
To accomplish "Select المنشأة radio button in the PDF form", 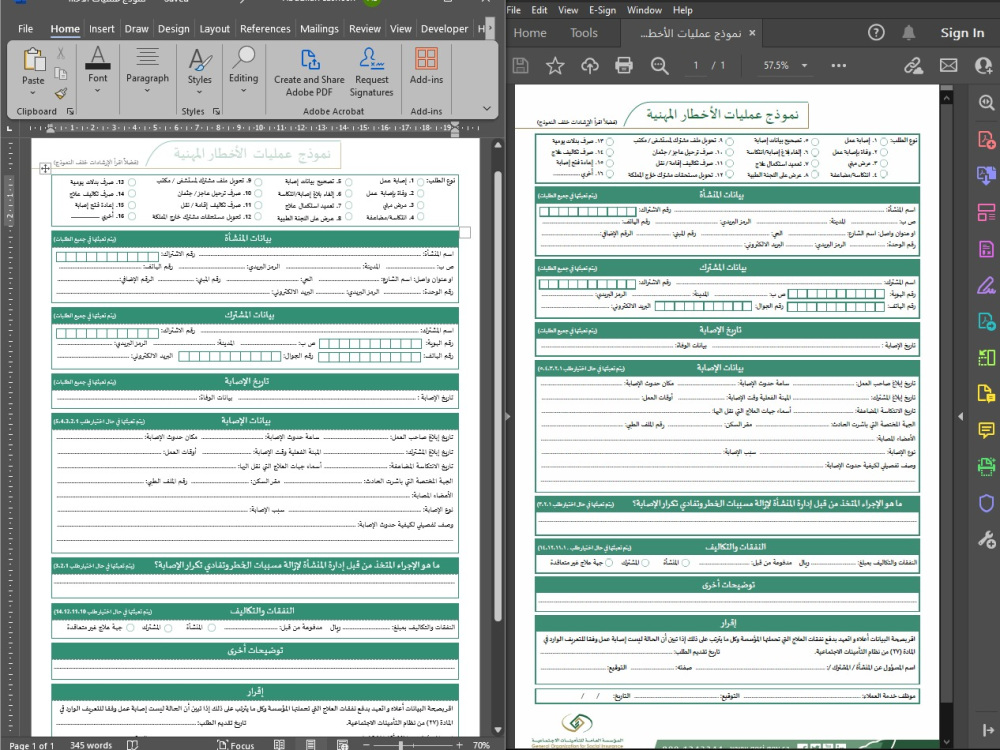I will (686, 562).
